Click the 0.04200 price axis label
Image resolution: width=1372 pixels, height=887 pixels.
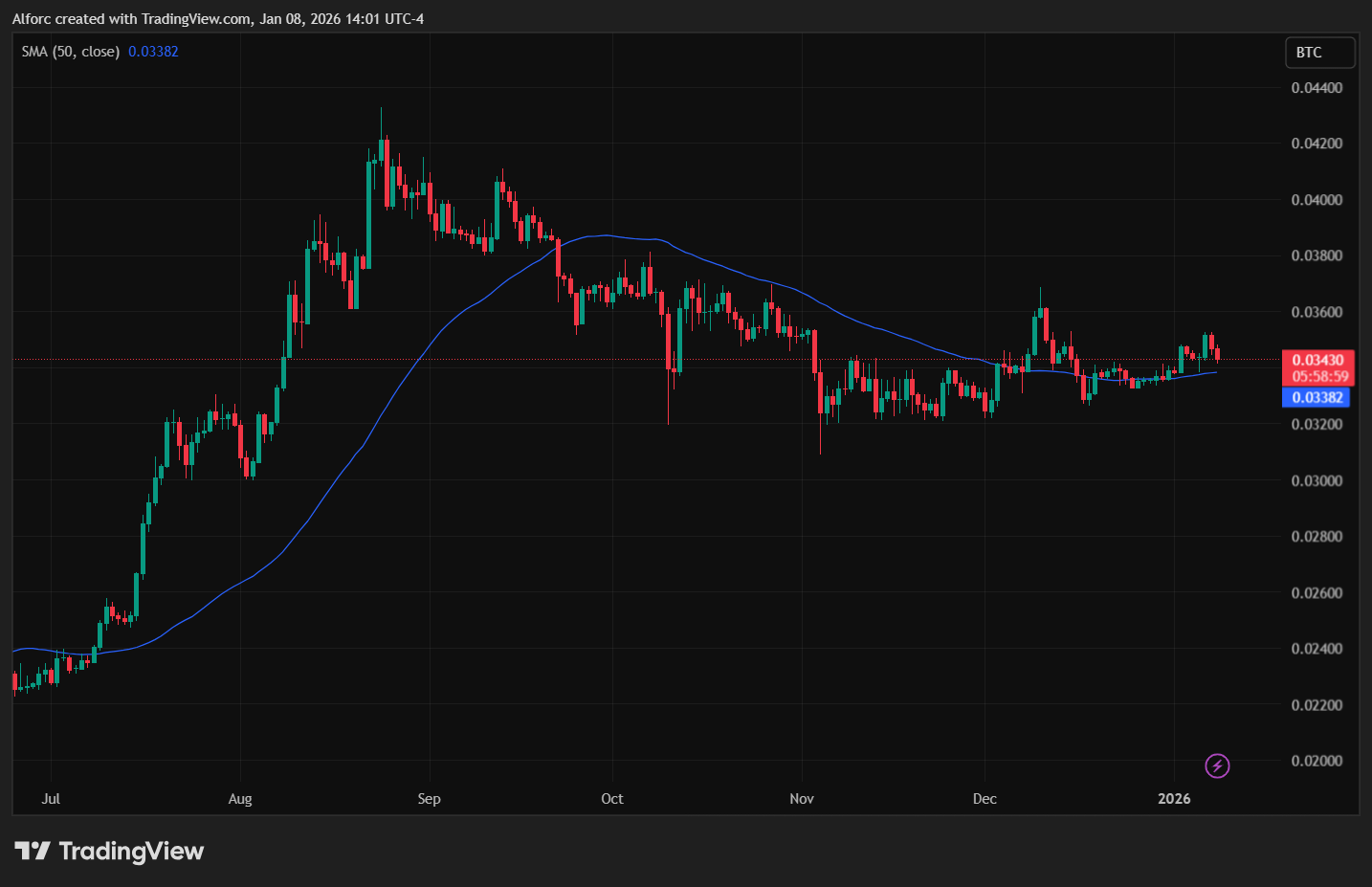pos(1317,144)
